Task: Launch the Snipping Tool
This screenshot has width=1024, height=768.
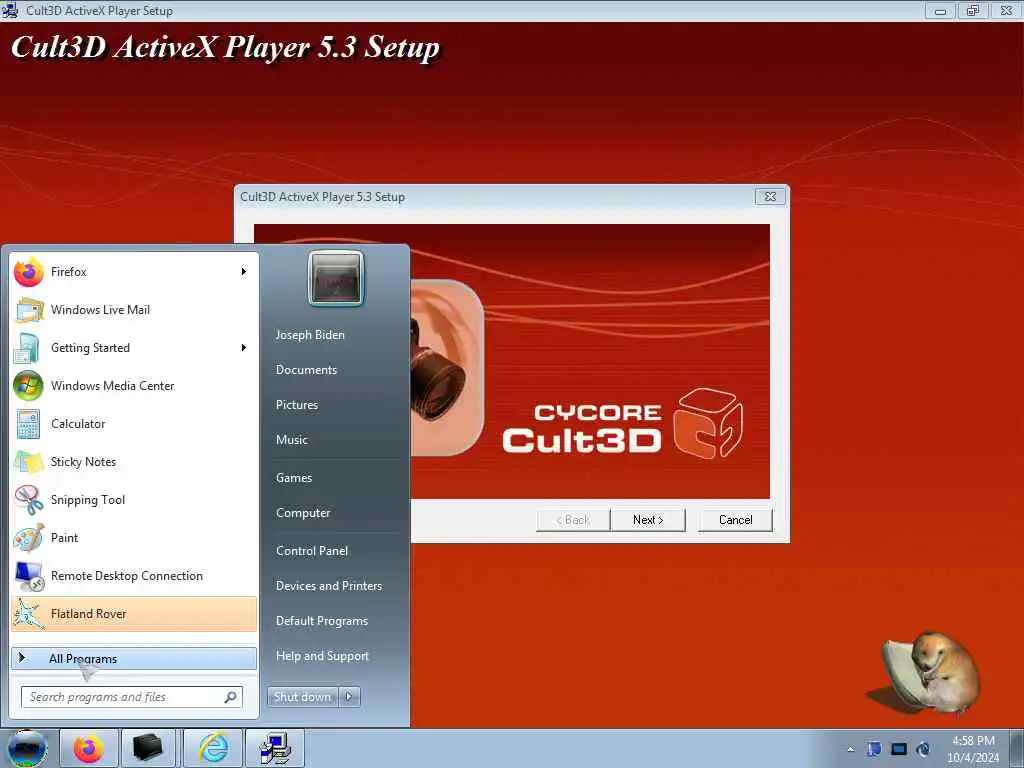Action: click(x=134, y=500)
